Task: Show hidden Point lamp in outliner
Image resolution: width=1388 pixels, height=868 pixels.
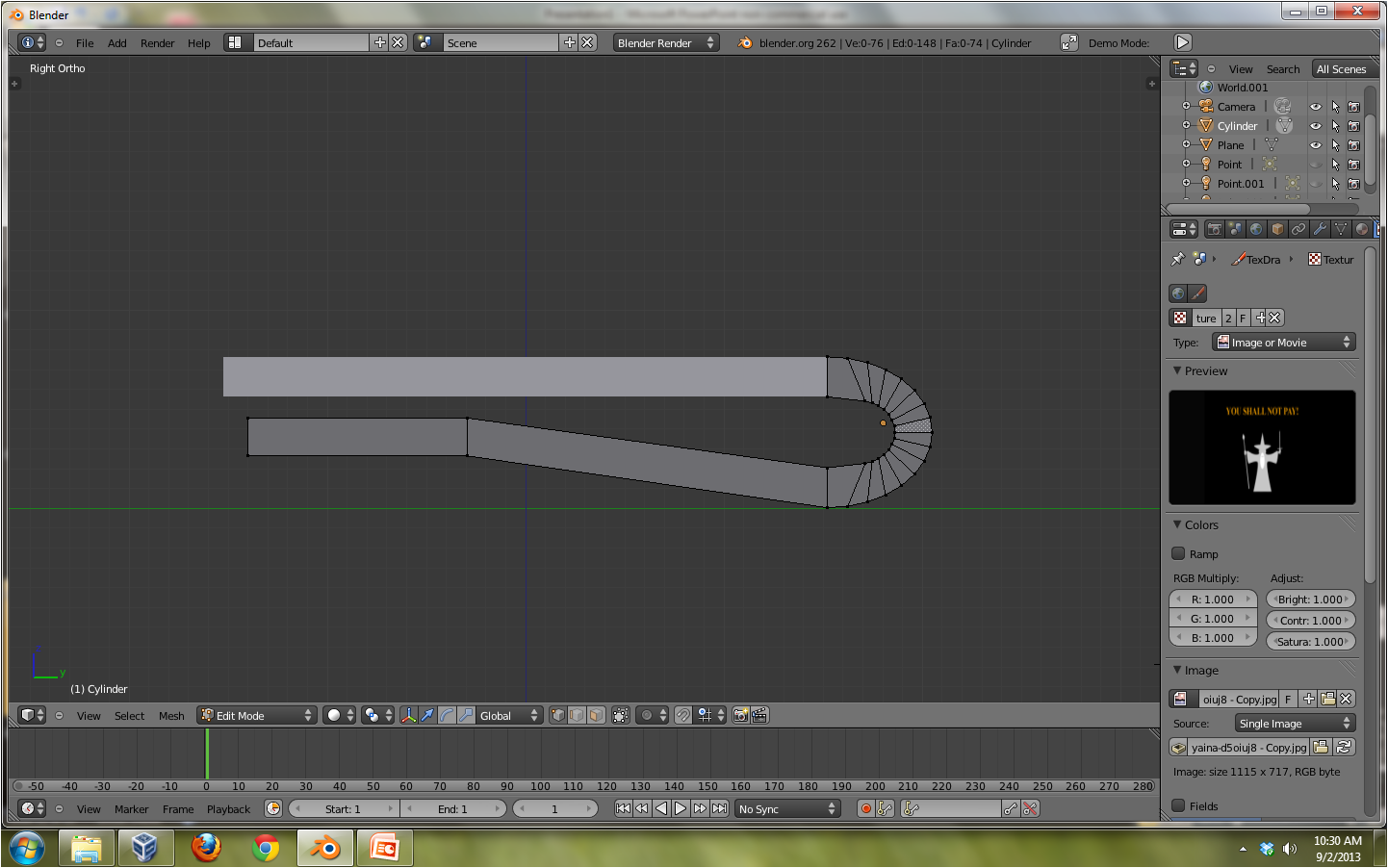Action: point(1316,165)
